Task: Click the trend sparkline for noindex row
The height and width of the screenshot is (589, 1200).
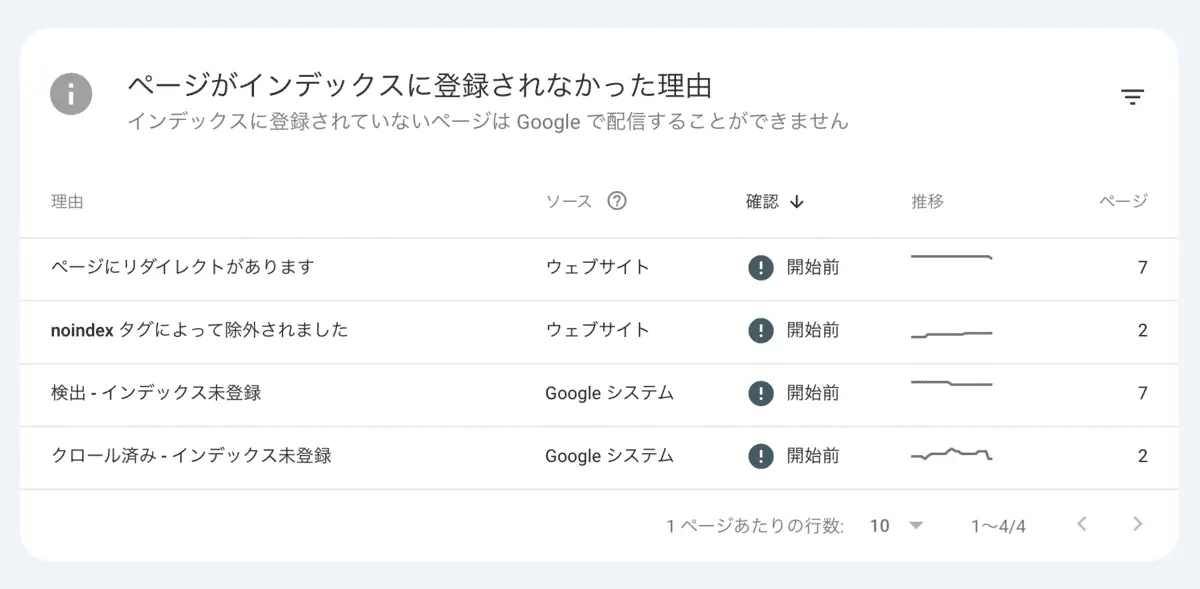Action: (951, 333)
